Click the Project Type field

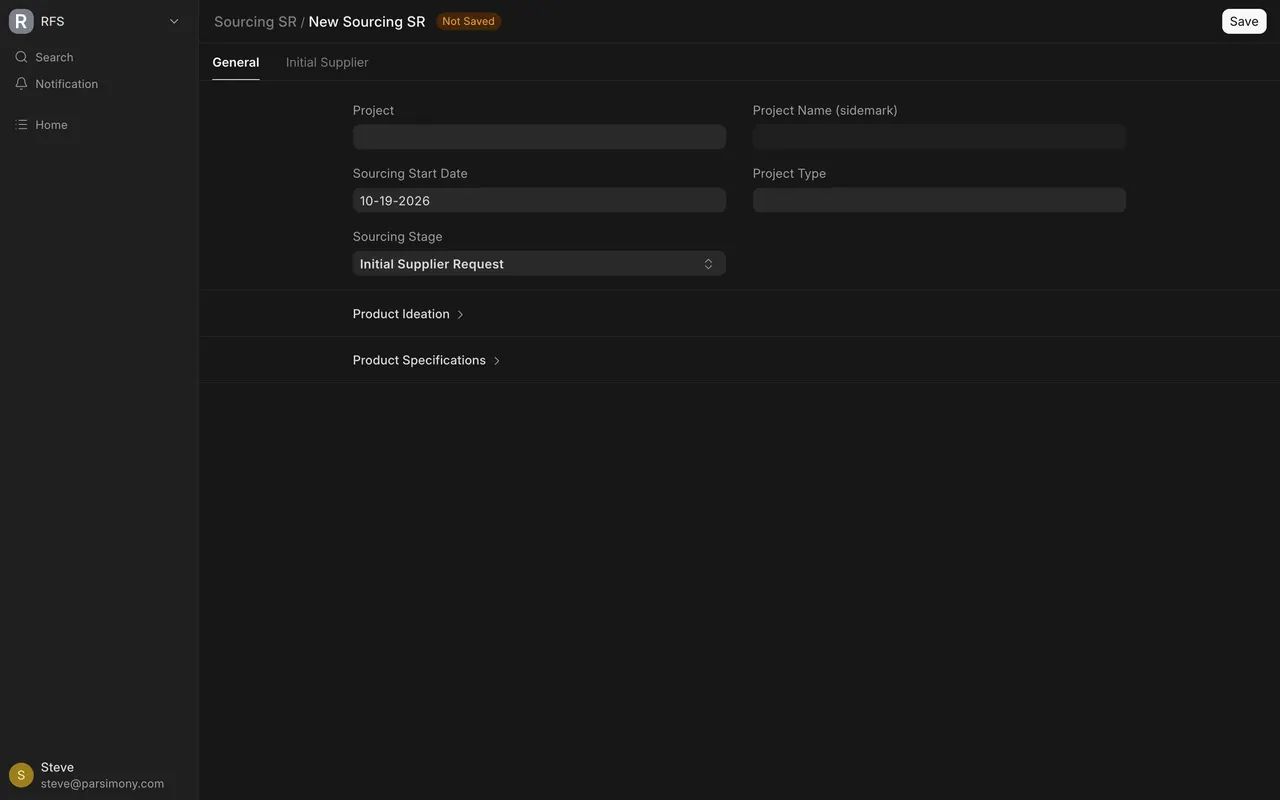tap(939, 200)
